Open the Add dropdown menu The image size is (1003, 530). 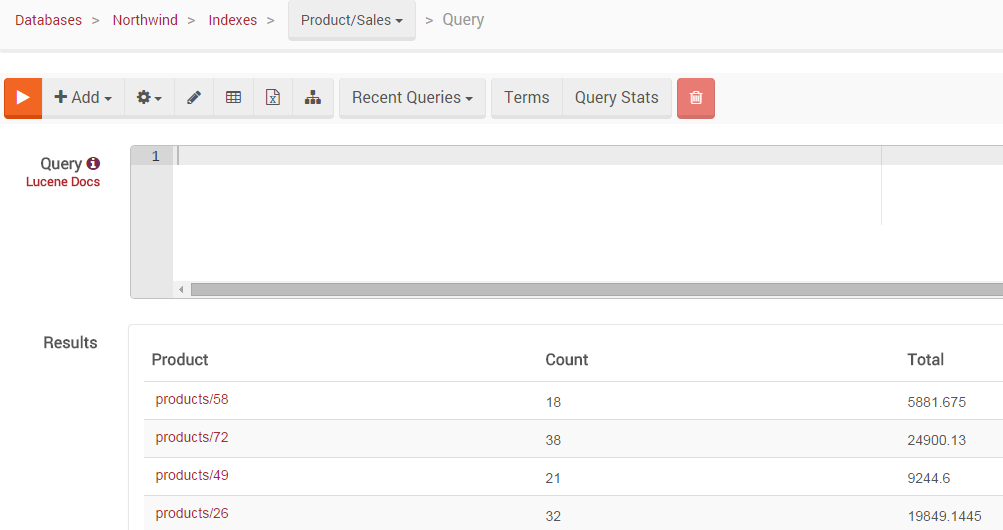point(83,98)
